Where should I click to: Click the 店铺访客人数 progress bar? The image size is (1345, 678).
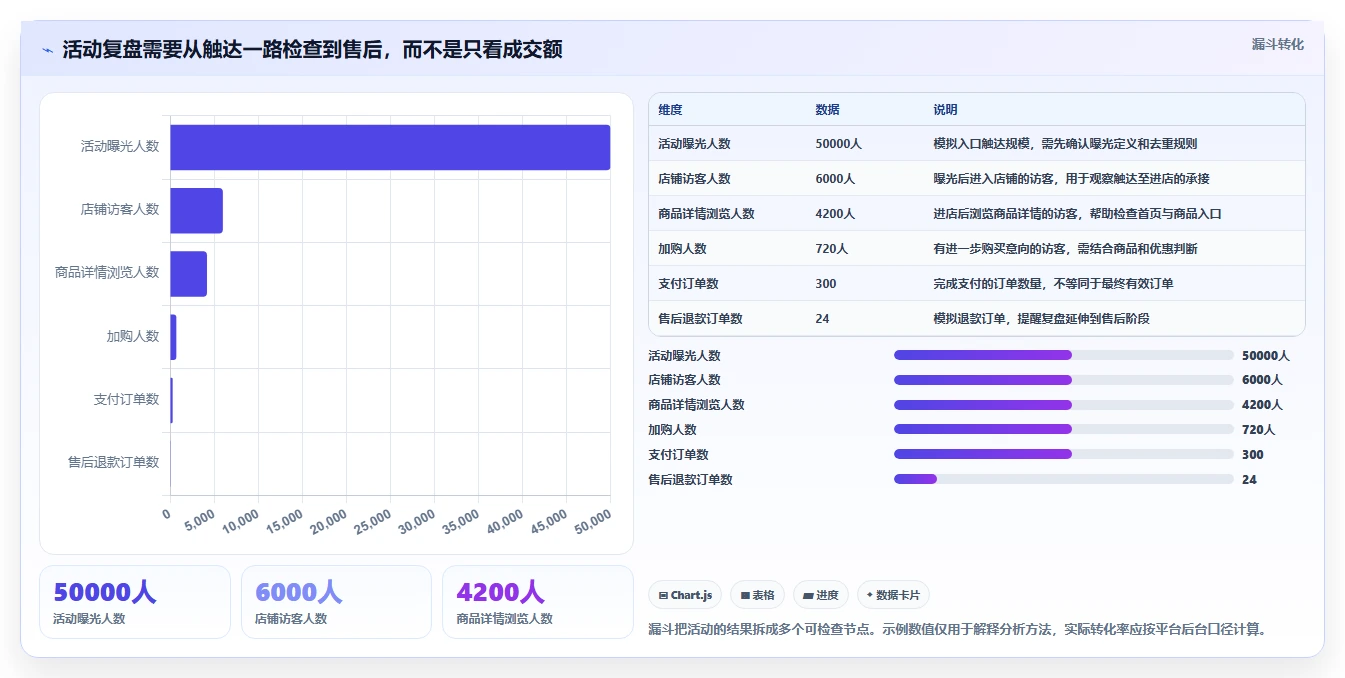click(1064, 380)
